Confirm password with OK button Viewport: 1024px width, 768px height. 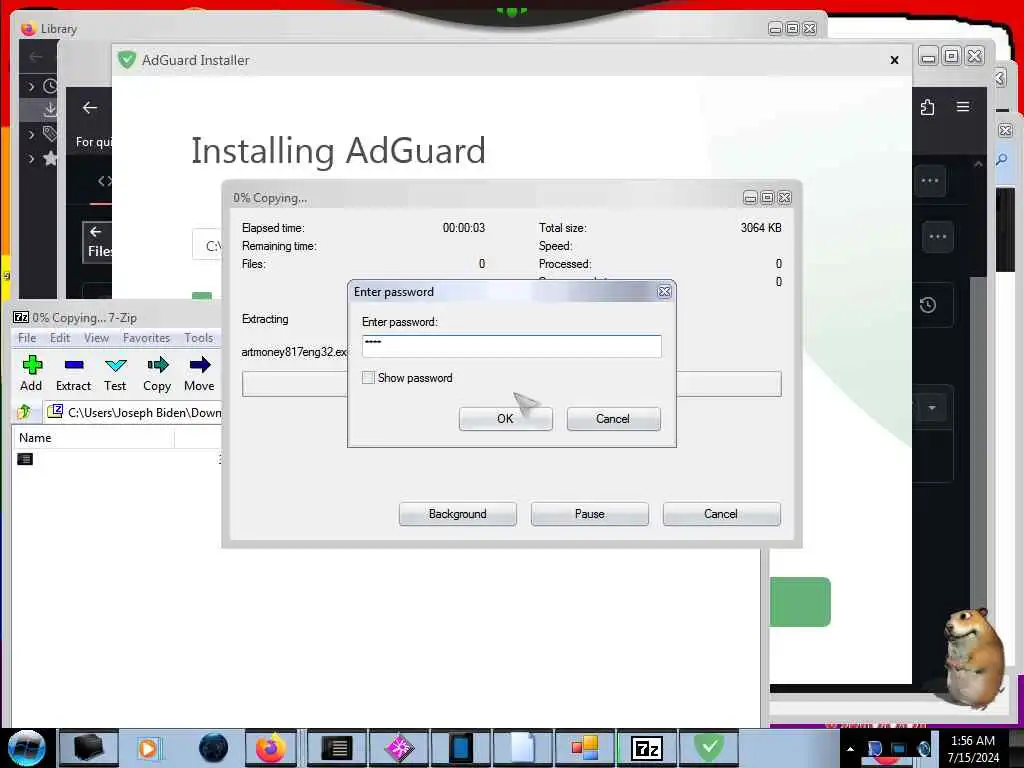(x=505, y=419)
